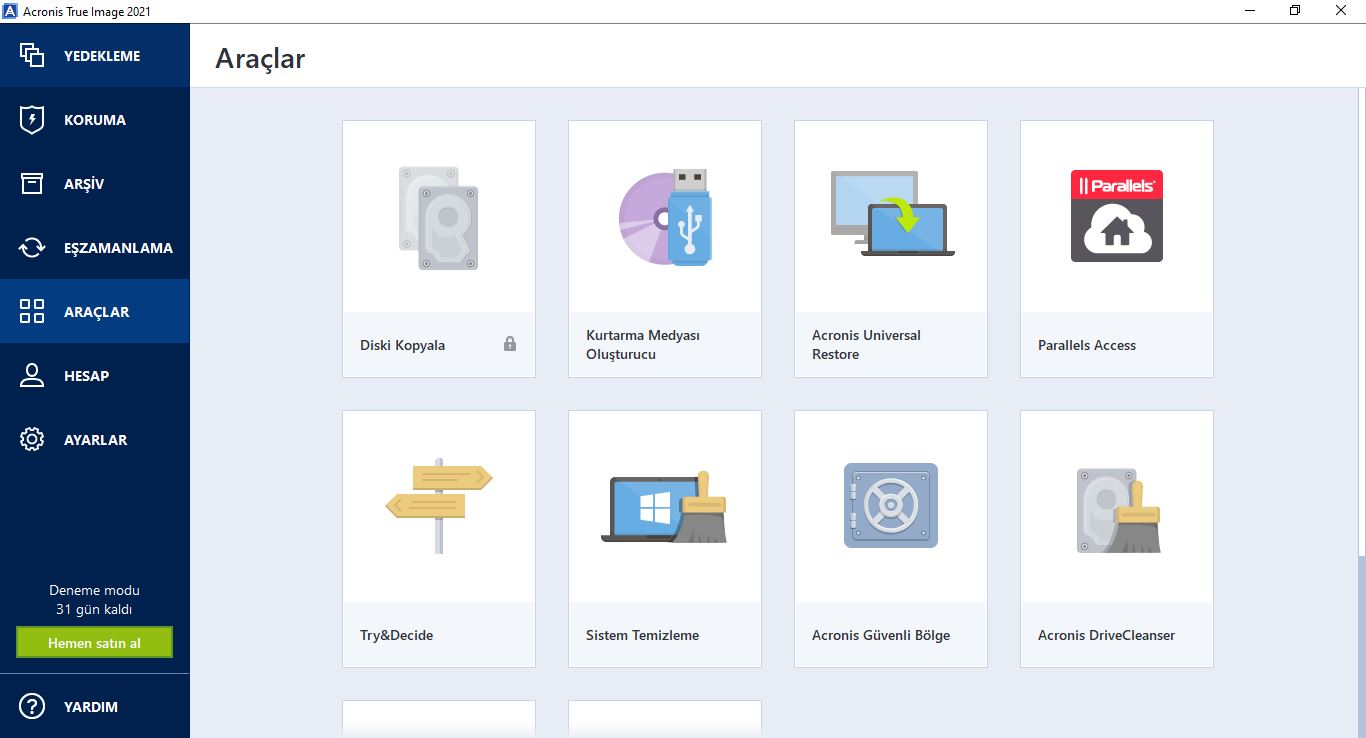Open the Sistem Temizleme label

coord(642,635)
